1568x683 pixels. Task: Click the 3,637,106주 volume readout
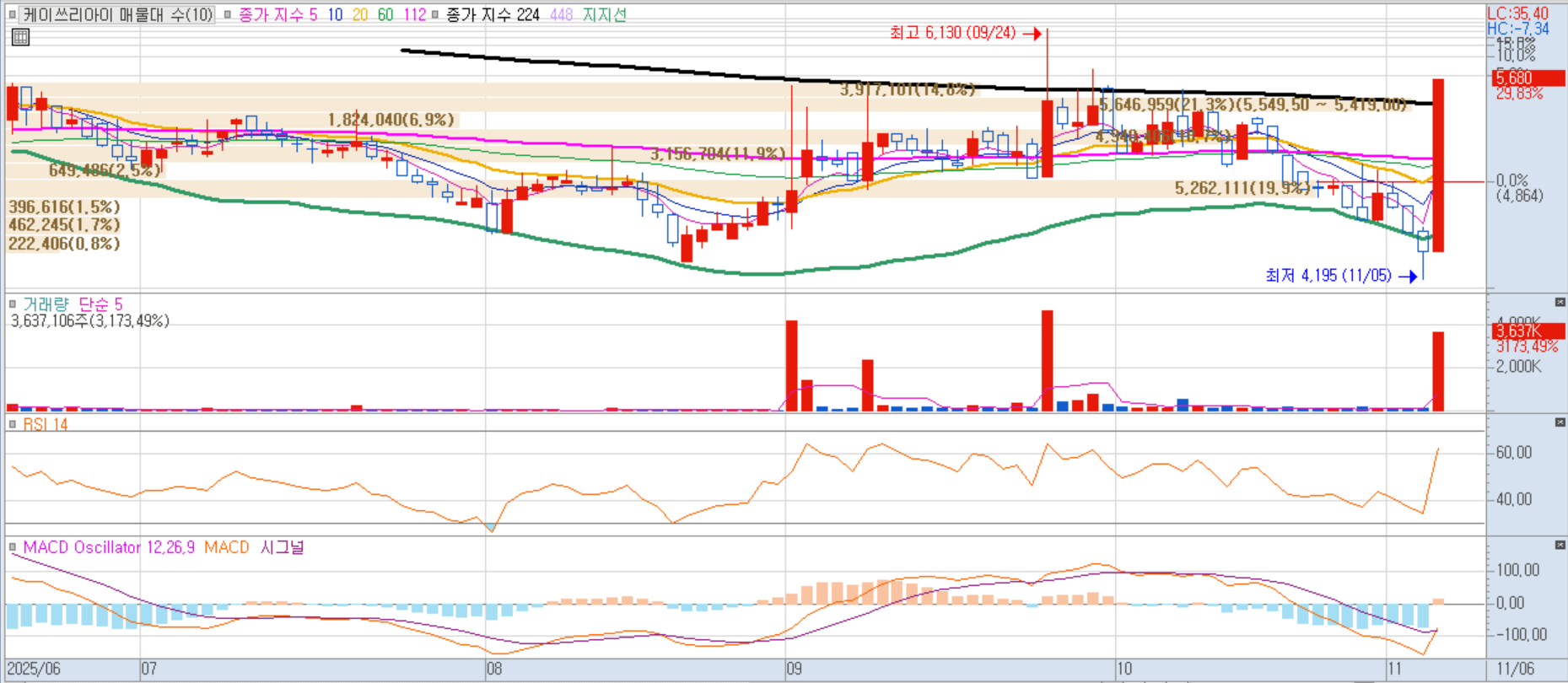89,321
